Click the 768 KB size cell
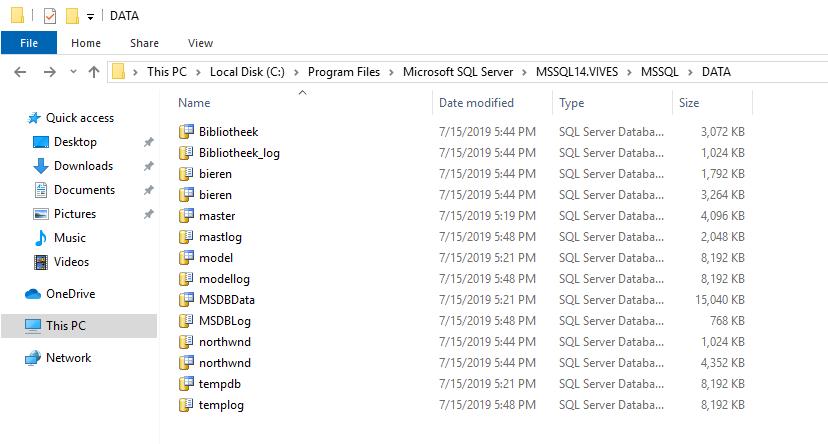828x444 pixels. pos(727,321)
